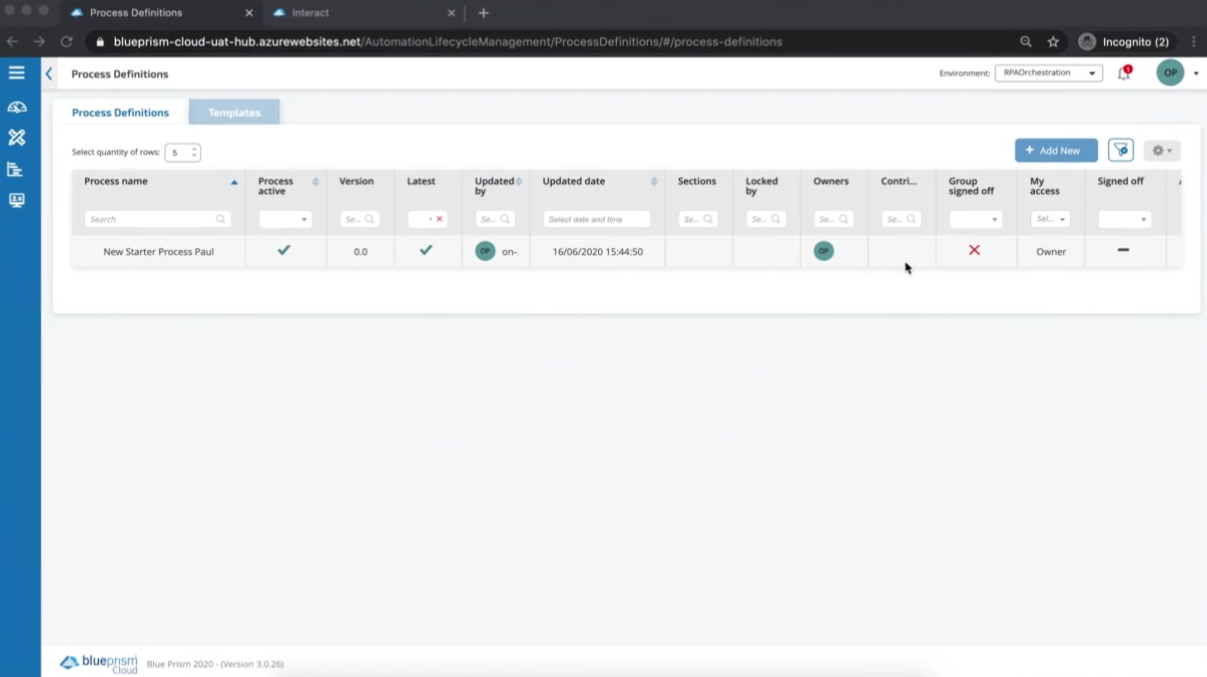Click the organization chart icon in sidebar
This screenshot has height=677, width=1207.
(x=16, y=169)
